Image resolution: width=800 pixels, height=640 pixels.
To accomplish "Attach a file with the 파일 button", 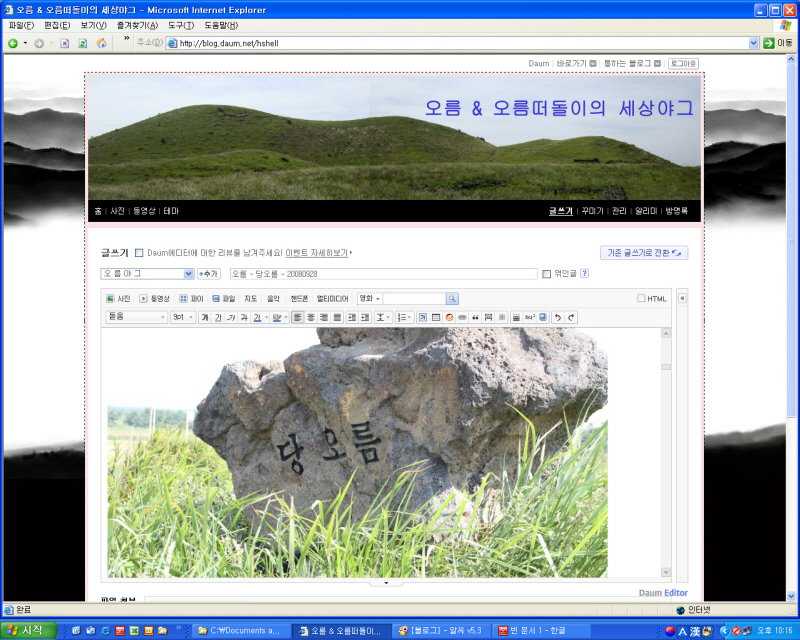I will [224, 299].
